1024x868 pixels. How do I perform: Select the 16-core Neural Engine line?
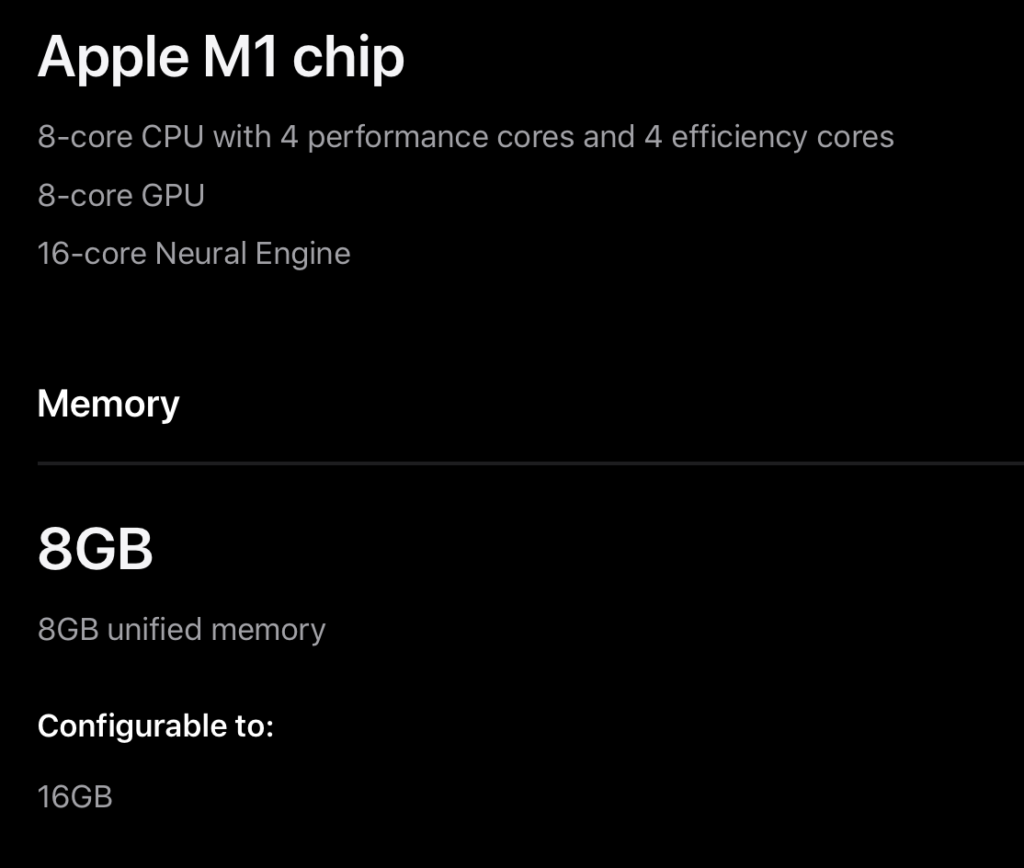tap(194, 254)
